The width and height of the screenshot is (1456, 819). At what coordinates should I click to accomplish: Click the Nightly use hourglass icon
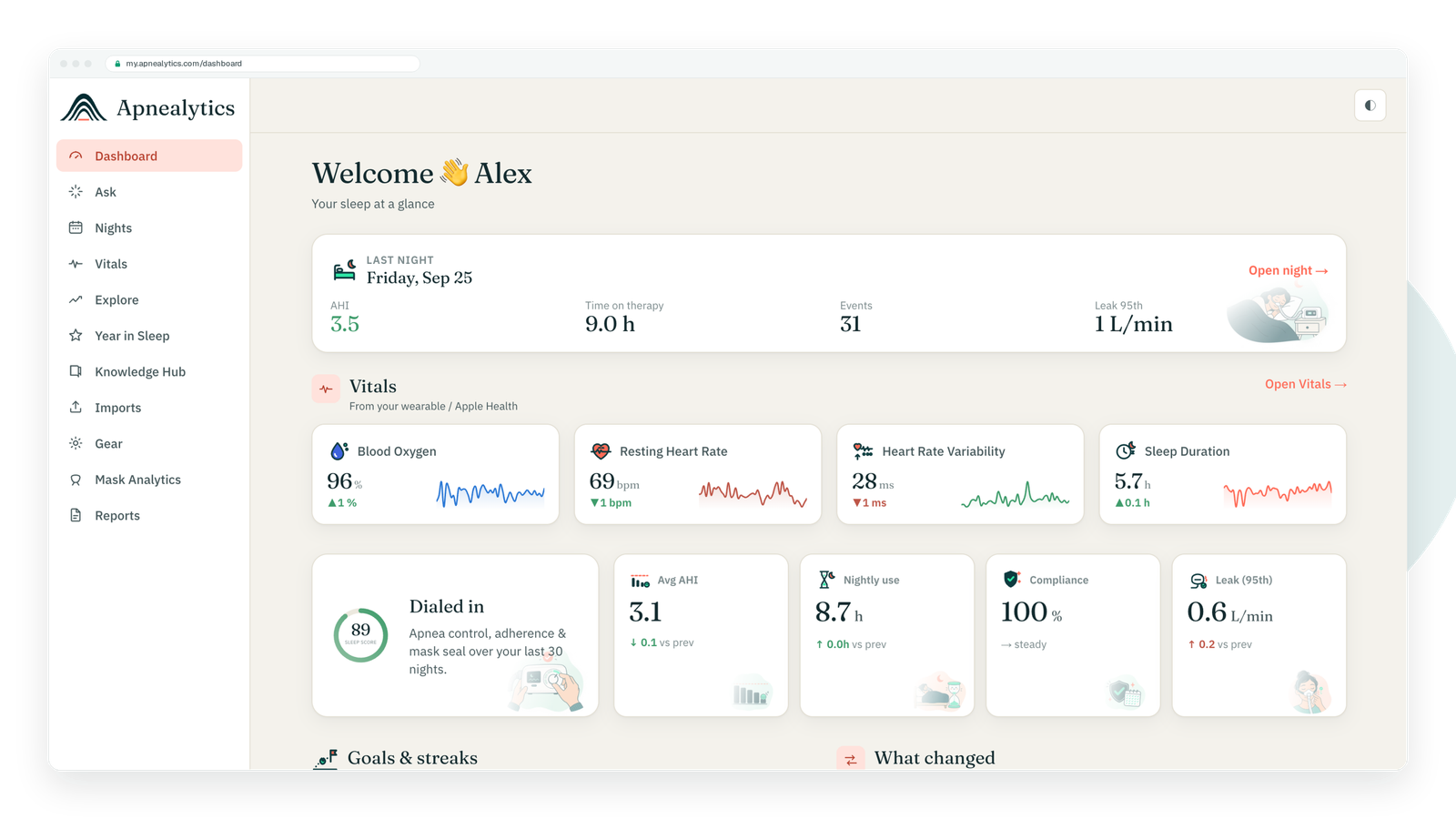[x=826, y=580]
